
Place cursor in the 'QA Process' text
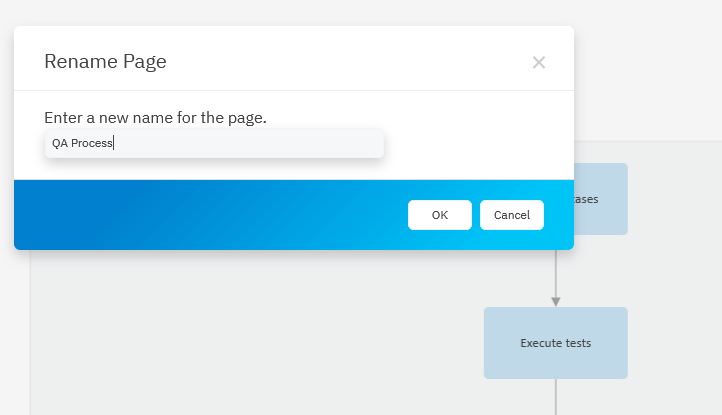coord(82,143)
